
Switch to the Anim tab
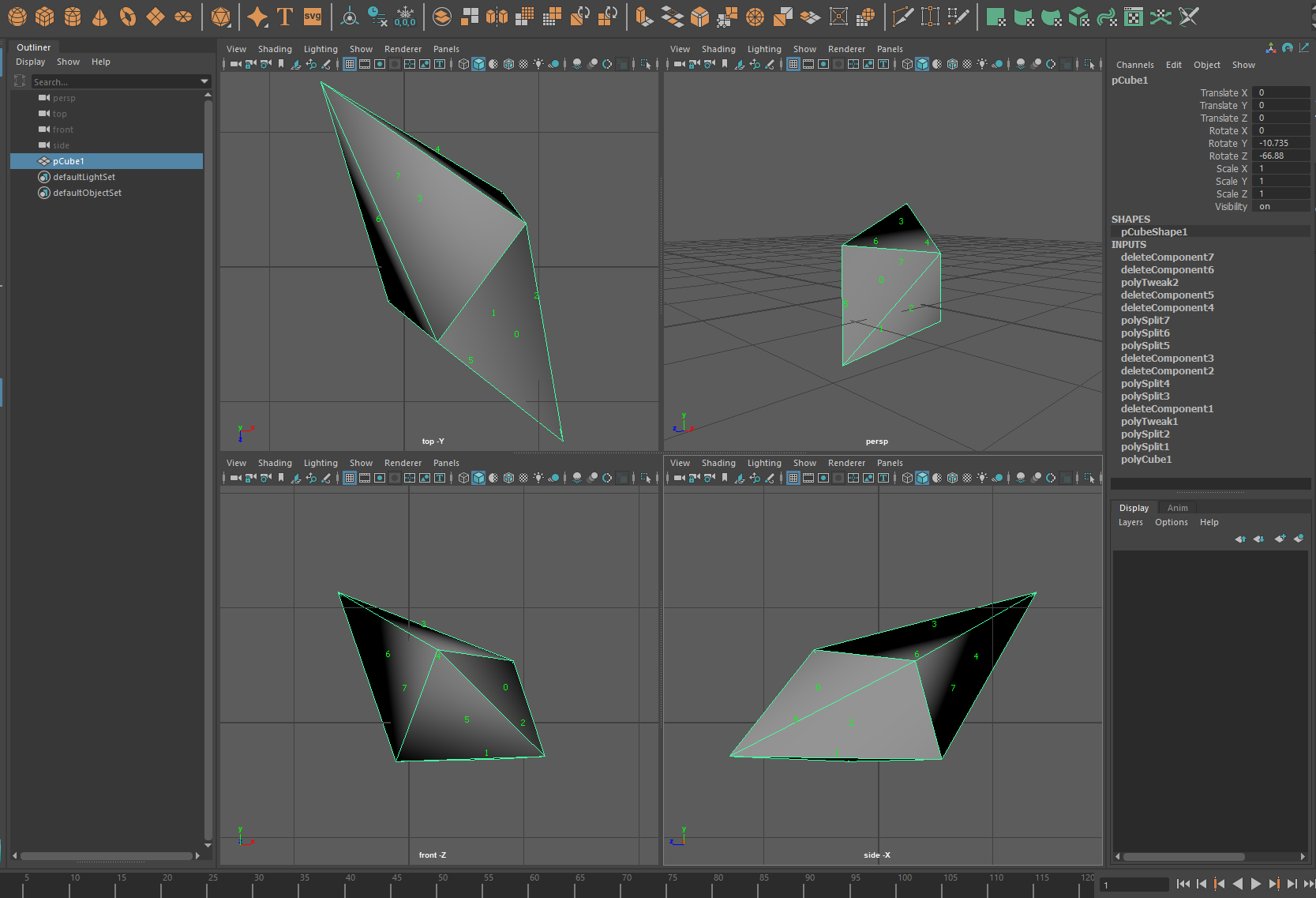[x=1177, y=508]
